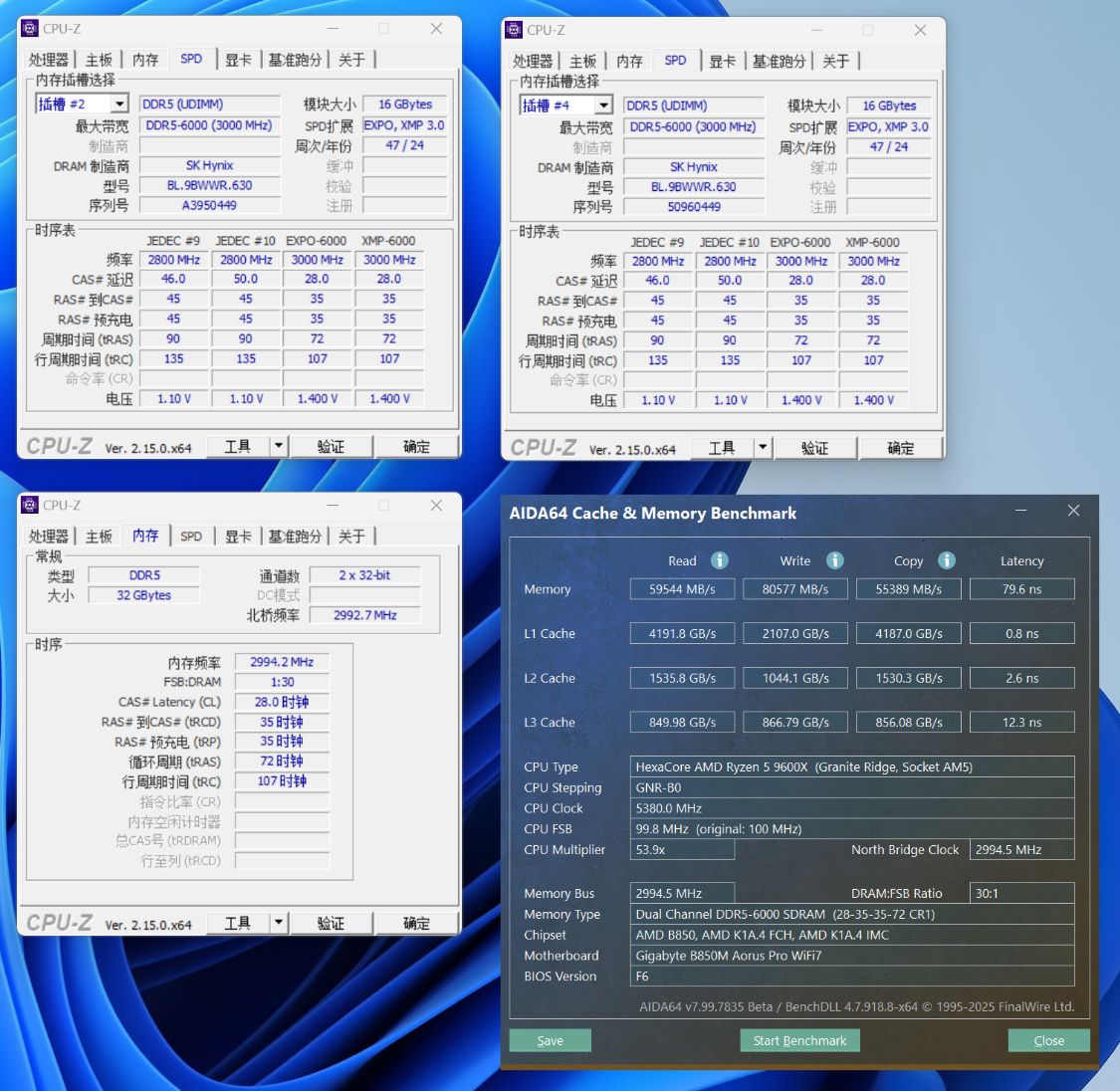
Task: Click serial number 50960449 field
Action: pos(694,207)
